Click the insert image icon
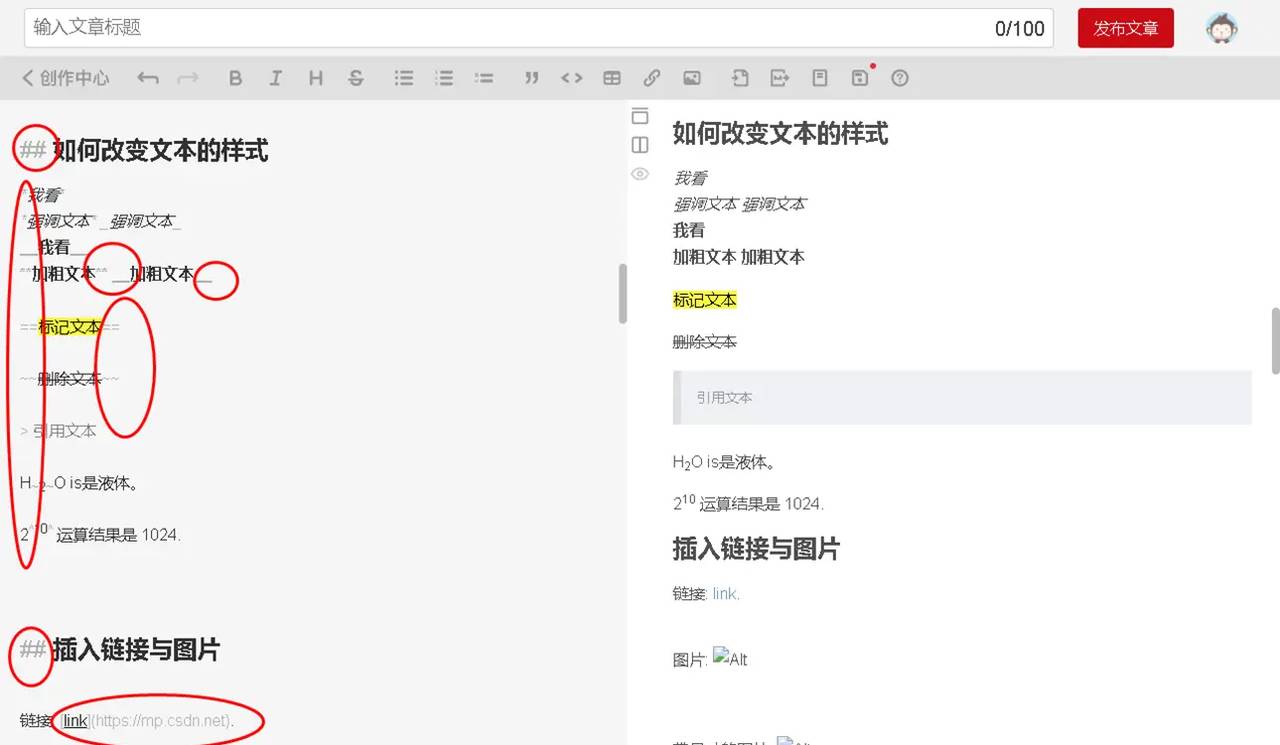Viewport: 1280px width, 745px height. tap(691, 77)
